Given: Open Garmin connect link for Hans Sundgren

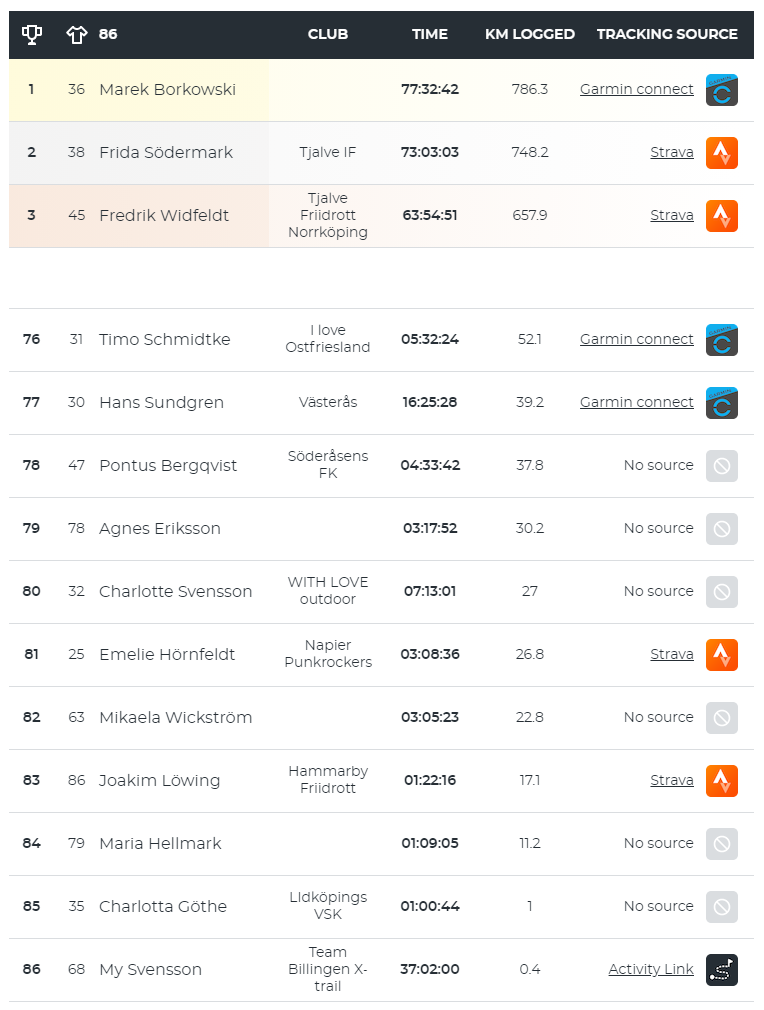Looking at the screenshot, I should (x=636, y=402).
